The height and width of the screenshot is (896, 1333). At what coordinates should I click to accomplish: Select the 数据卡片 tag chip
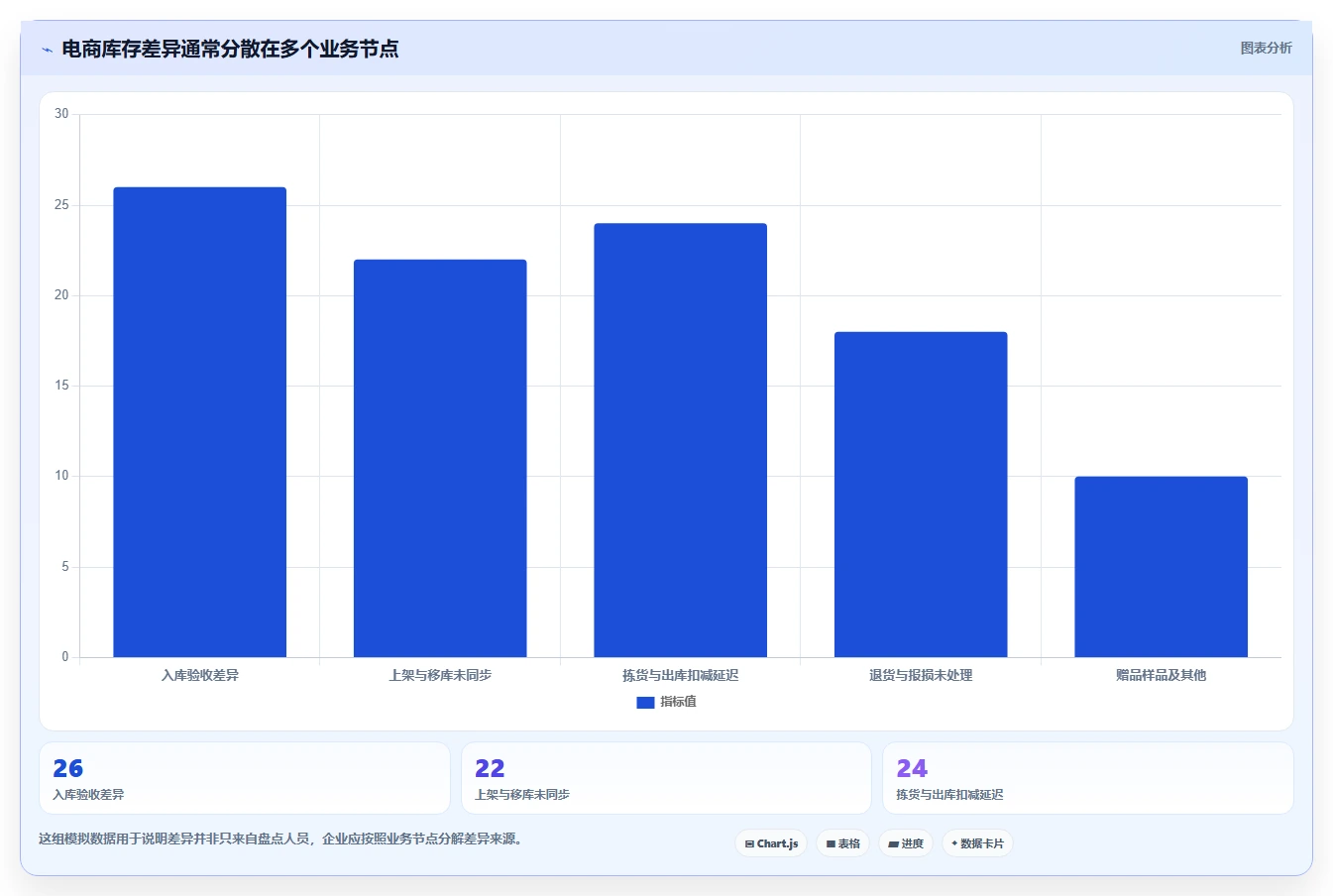tap(977, 843)
